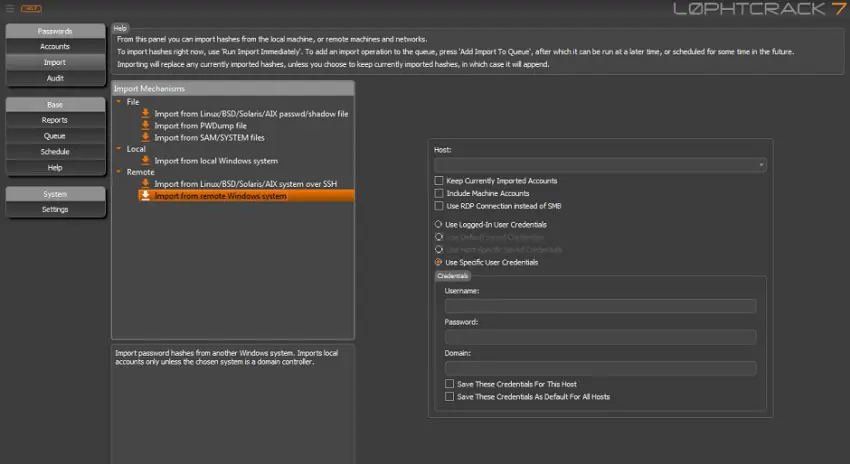This screenshot has height=464, width=850.
Task: Collapse the File tree group
Action: coord(119,101)
